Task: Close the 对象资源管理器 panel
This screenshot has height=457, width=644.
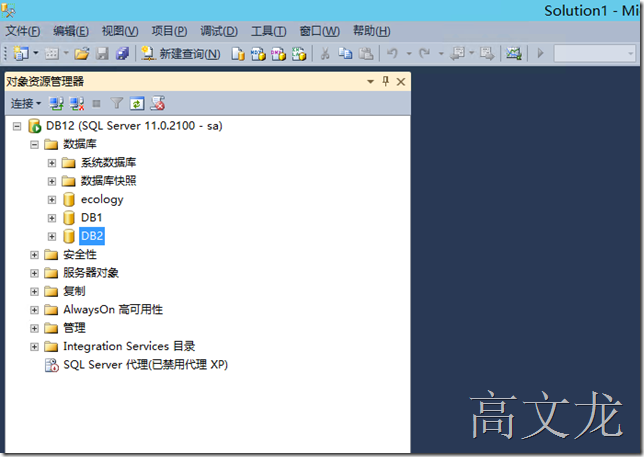Action: coord(401,82)
